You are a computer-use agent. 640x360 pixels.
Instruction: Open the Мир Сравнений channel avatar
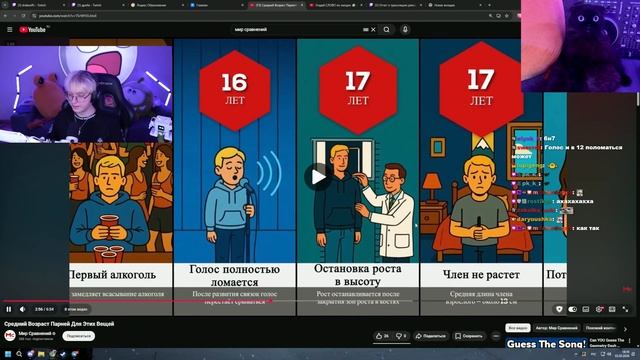tap(10, 336)
